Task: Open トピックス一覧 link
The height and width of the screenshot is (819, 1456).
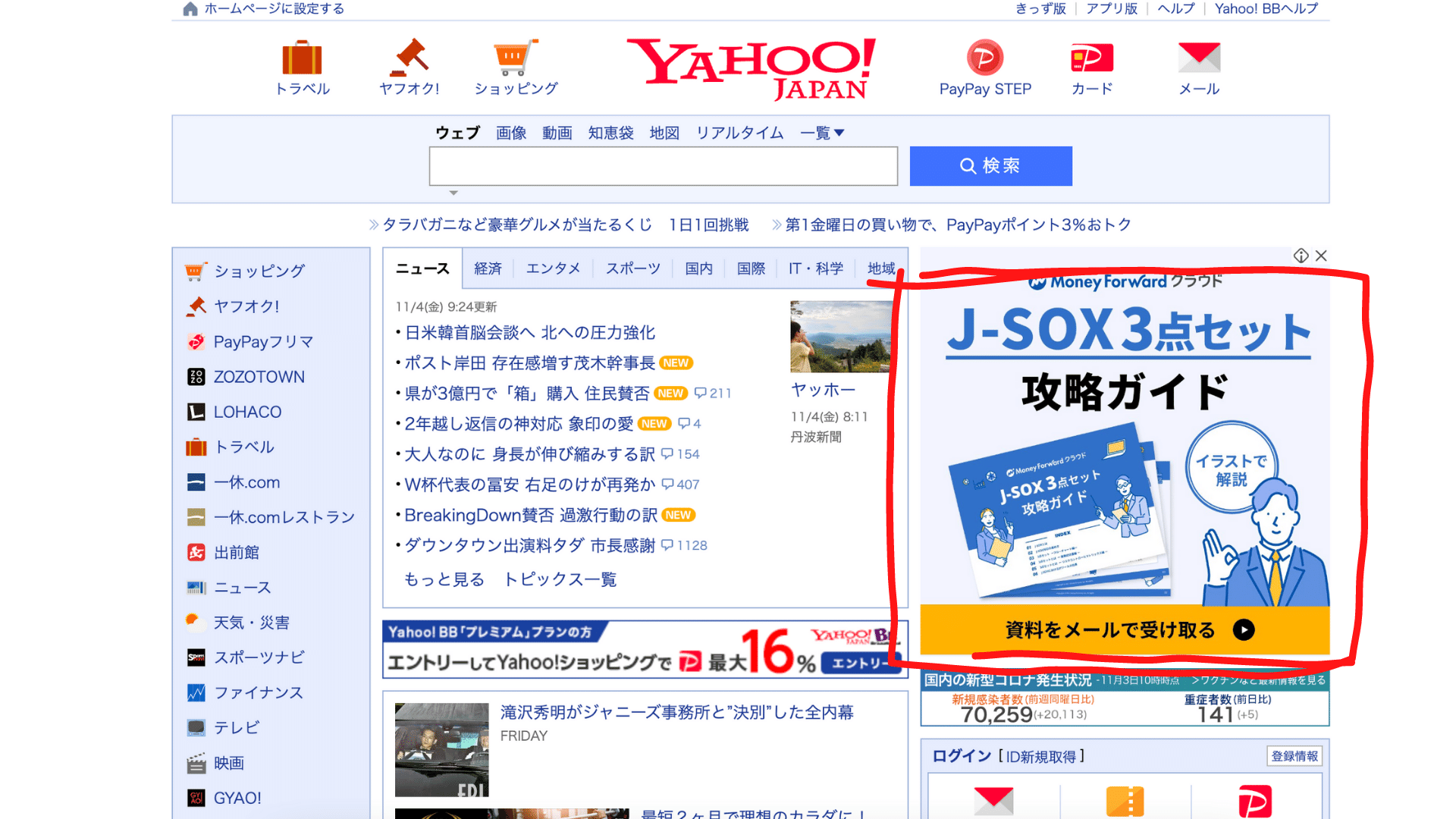Action: [x=560, y=579]
